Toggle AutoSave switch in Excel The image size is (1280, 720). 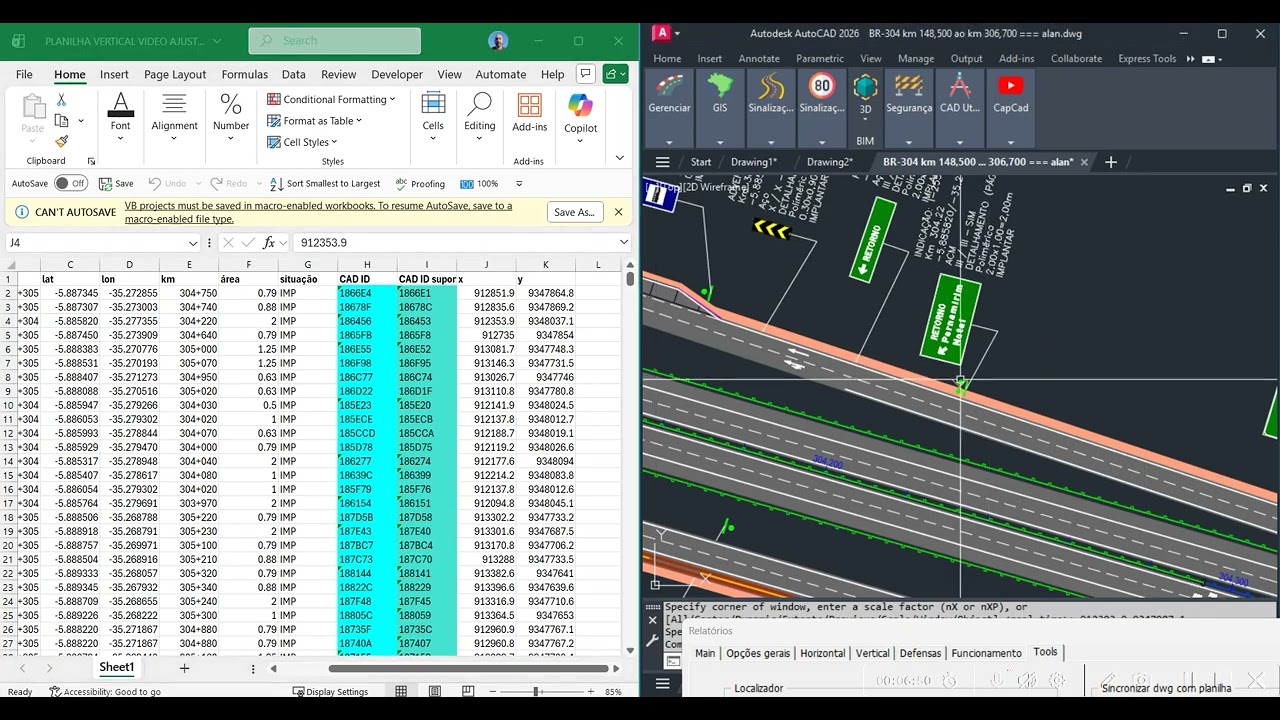(x=70, y=184)
